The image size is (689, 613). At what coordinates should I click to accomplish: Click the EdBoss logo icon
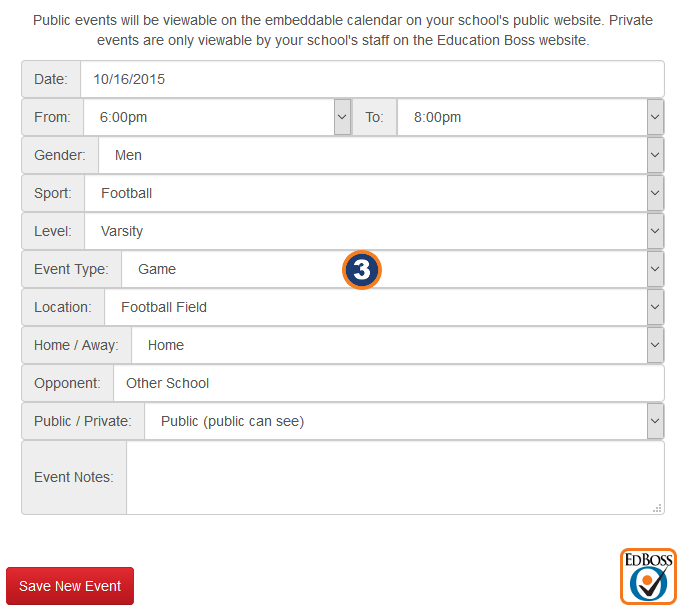[x=648, y=577]
